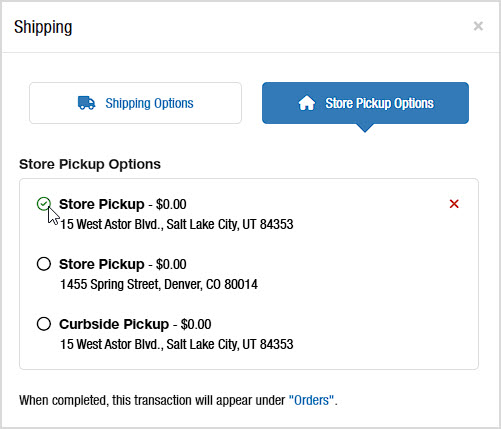Click the Salt Lake City address under Store Pickup
Viewport: 501px width, 429px height.
pos(177,224)
